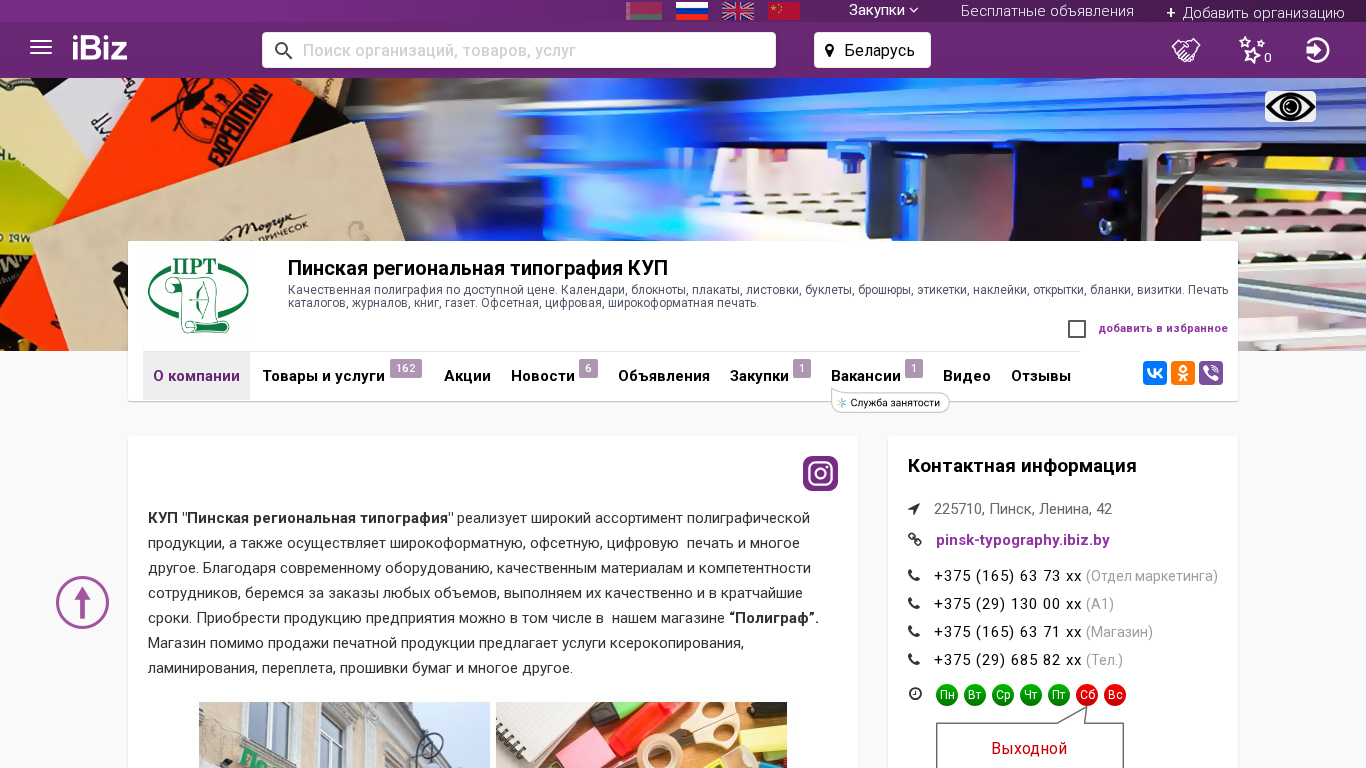Click добавить в избранное text link
This screenshot has width=1366, height=768.
(x=1163, y=329)
